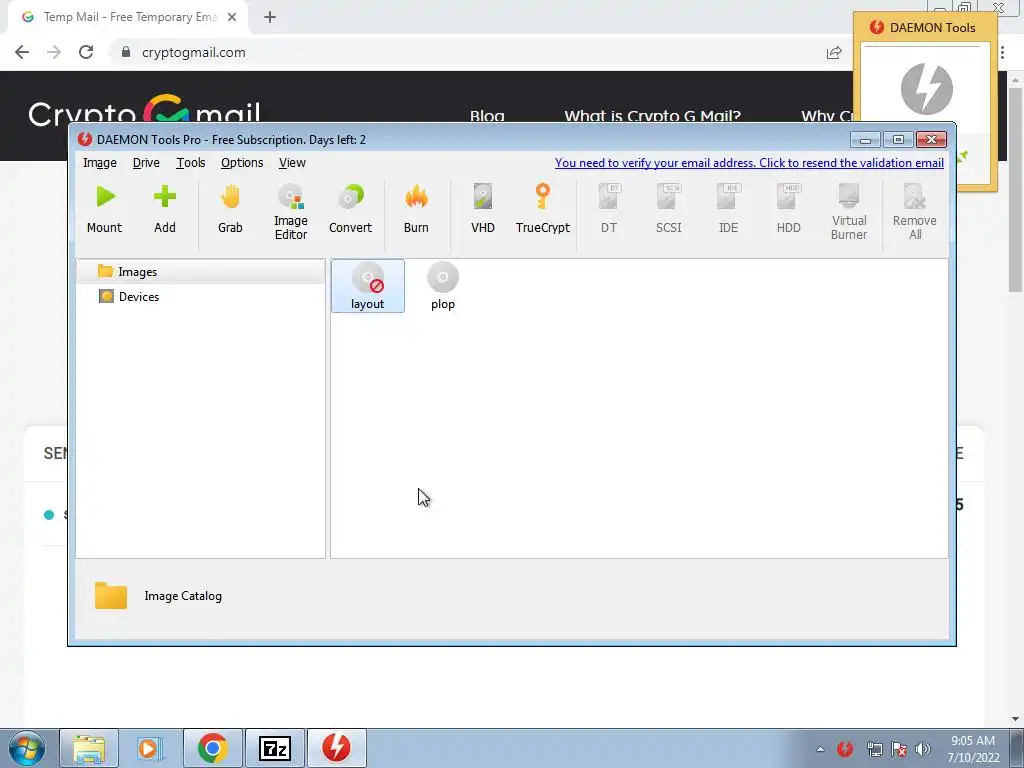
Task: Click the HDD drive icon
Action: coord(788,209)
